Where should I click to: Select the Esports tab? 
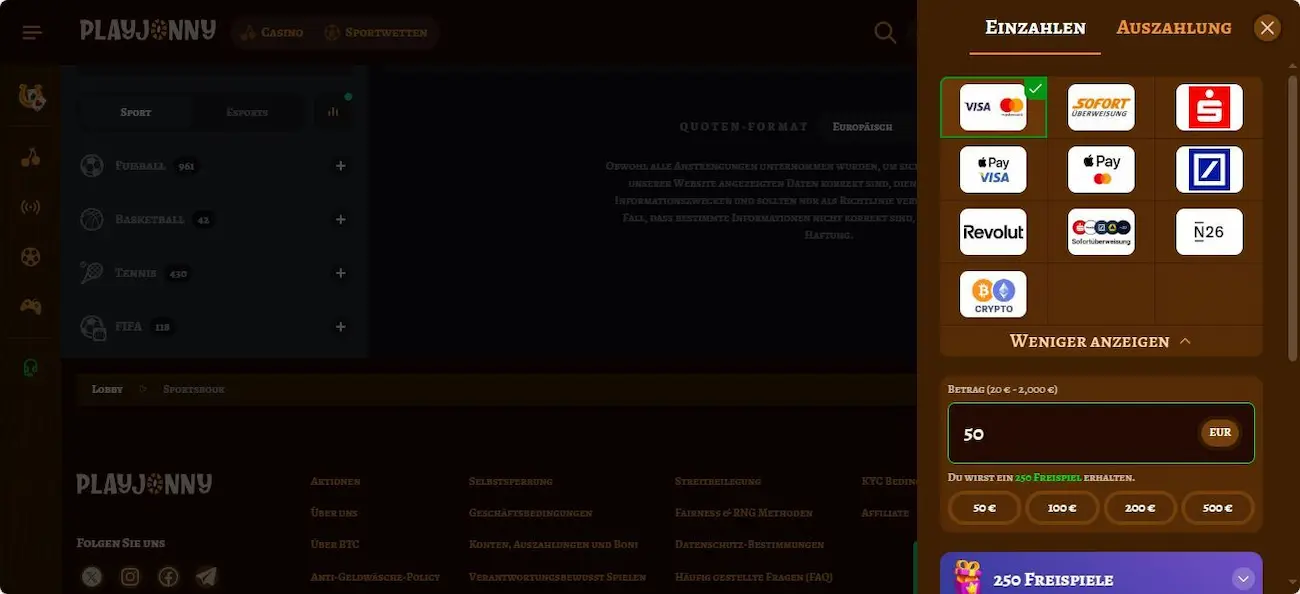click(247, 112)
